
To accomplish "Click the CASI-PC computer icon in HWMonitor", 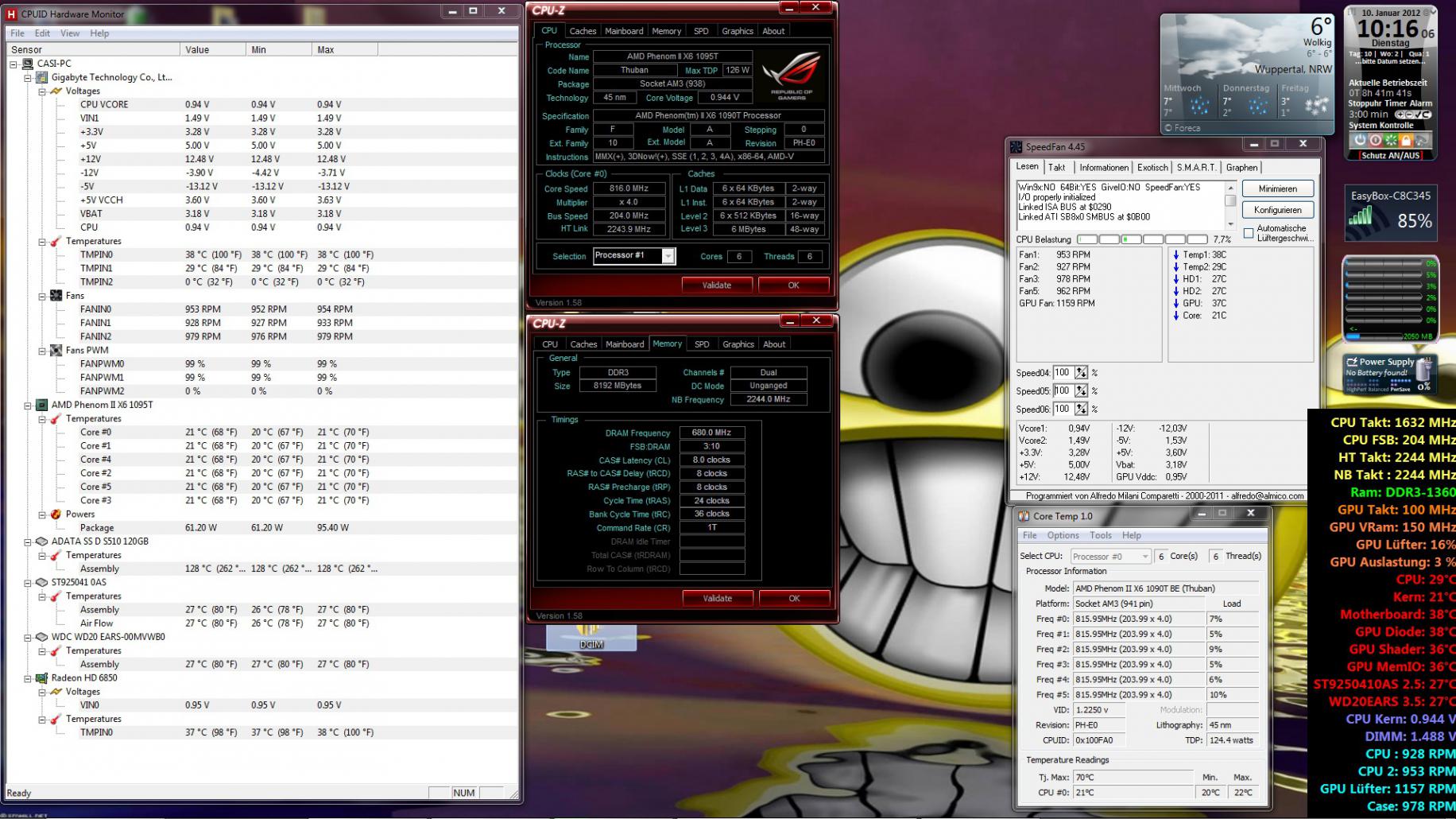I will 28,64.
